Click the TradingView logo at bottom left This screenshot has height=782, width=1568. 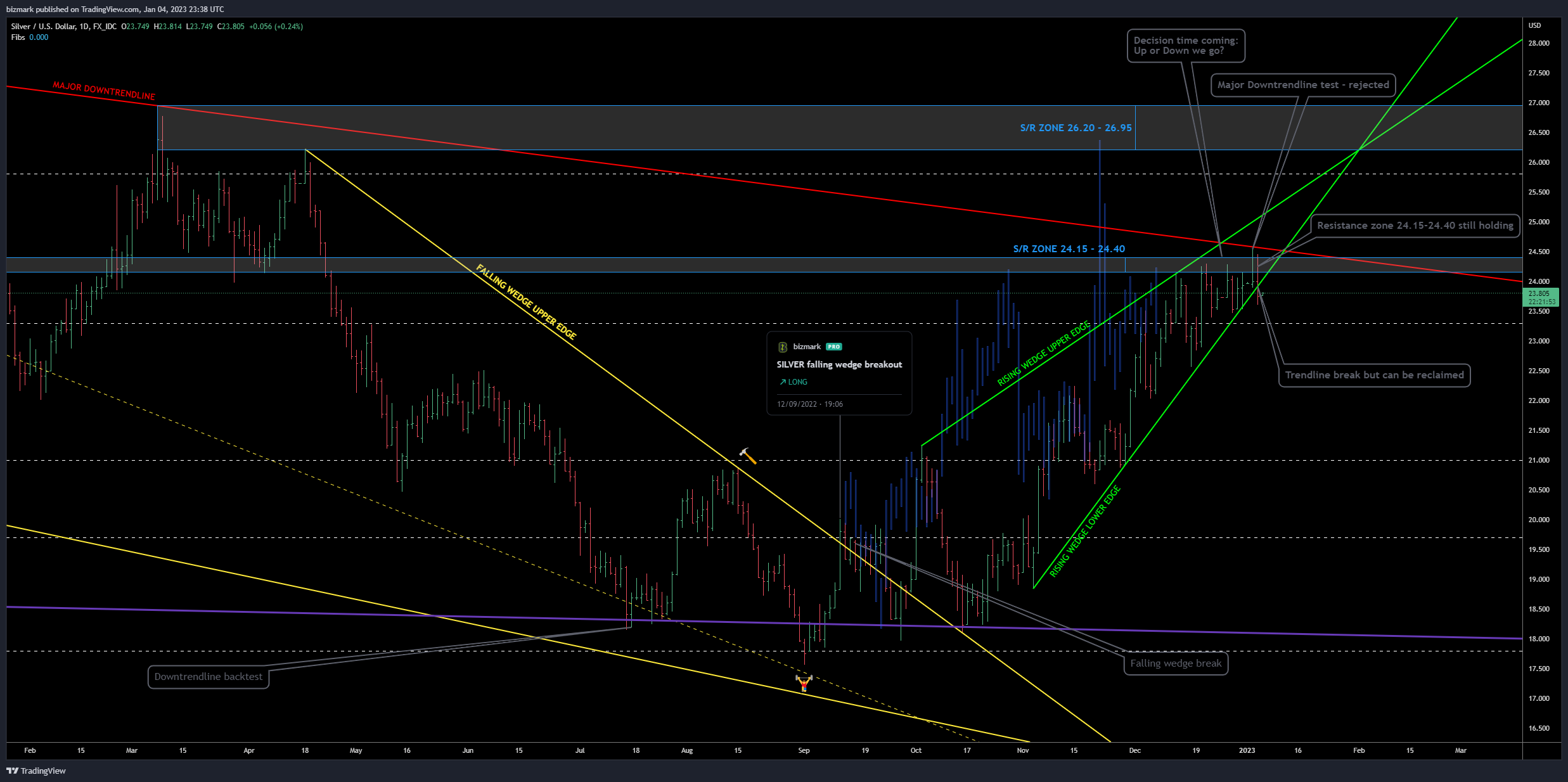point(36,771)
